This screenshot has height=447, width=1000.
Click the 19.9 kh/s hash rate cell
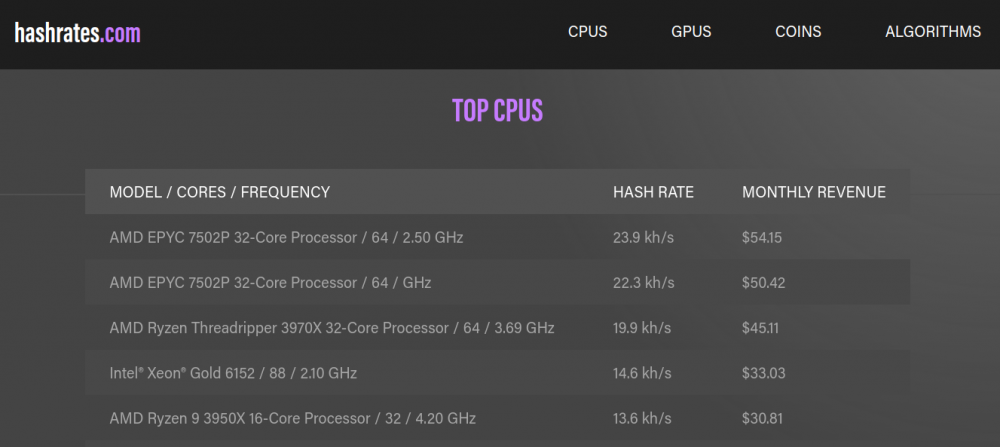[x=642, y=328]
